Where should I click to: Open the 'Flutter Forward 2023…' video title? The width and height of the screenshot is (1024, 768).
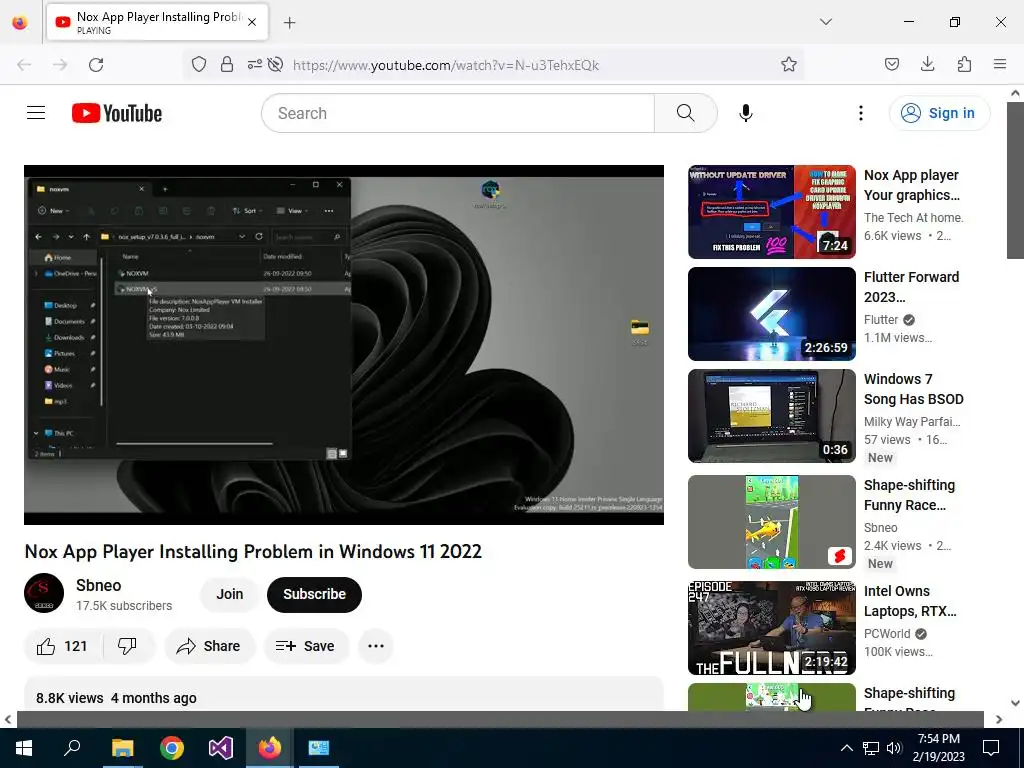click(x=912, y=287)
